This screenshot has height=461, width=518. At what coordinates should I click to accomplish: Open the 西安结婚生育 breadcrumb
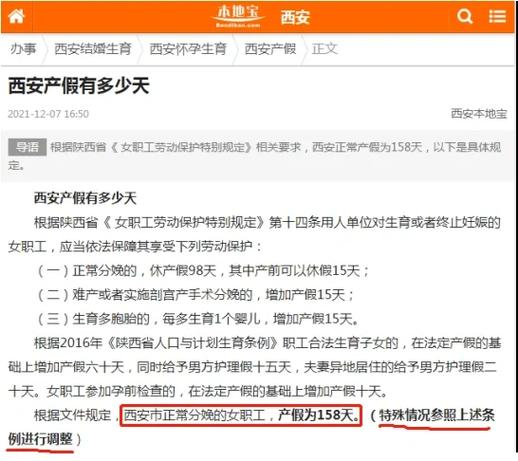(x=93, y=49)
